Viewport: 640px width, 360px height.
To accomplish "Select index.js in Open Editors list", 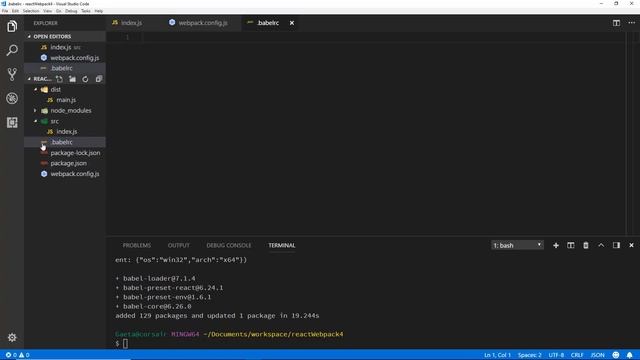I will point(61,47).
